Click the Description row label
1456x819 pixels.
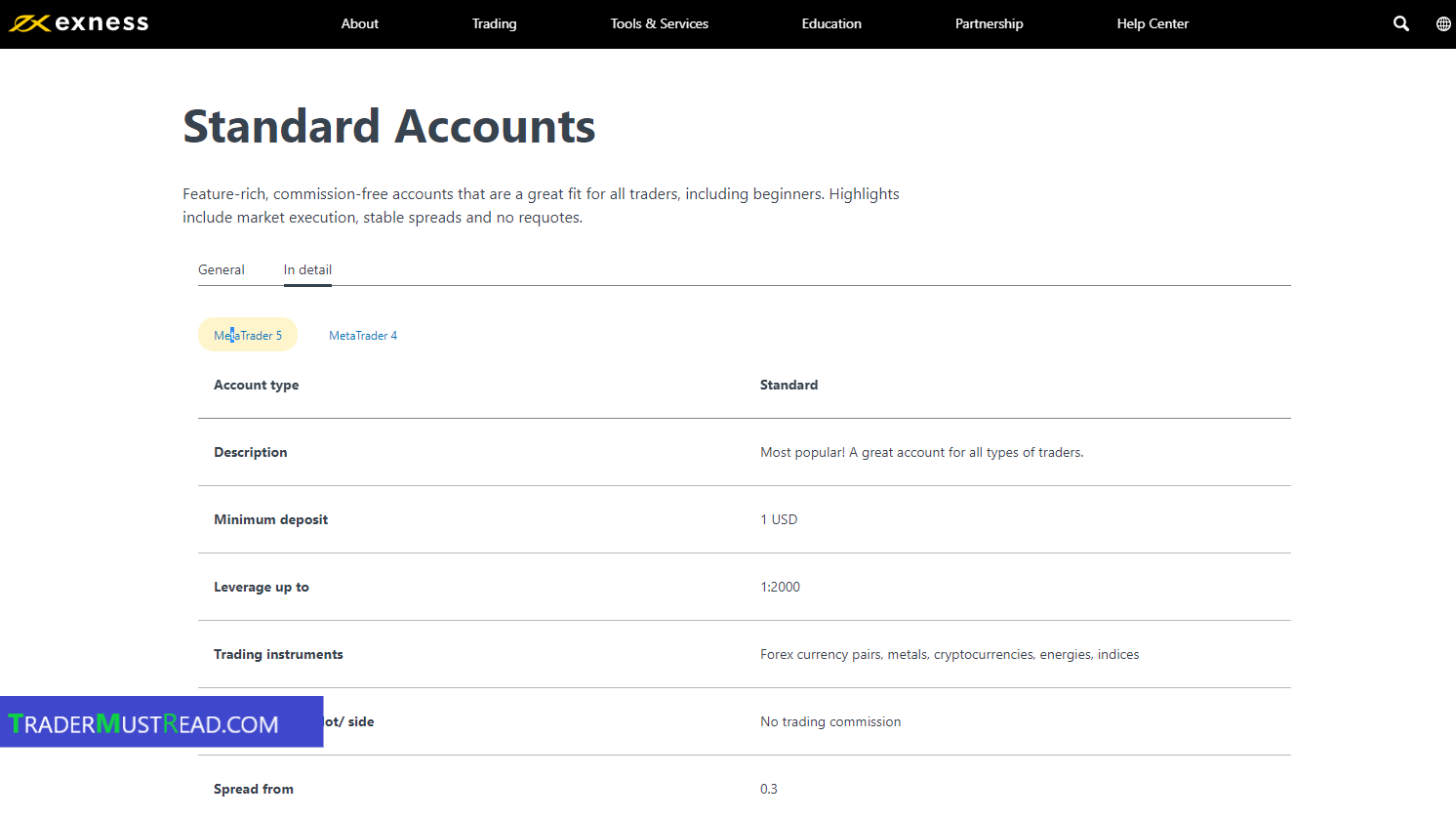click(x=251, y=452)
